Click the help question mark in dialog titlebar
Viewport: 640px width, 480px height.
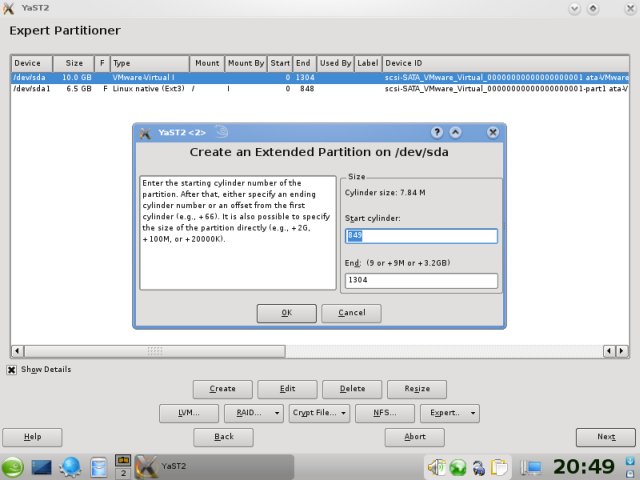437,132
